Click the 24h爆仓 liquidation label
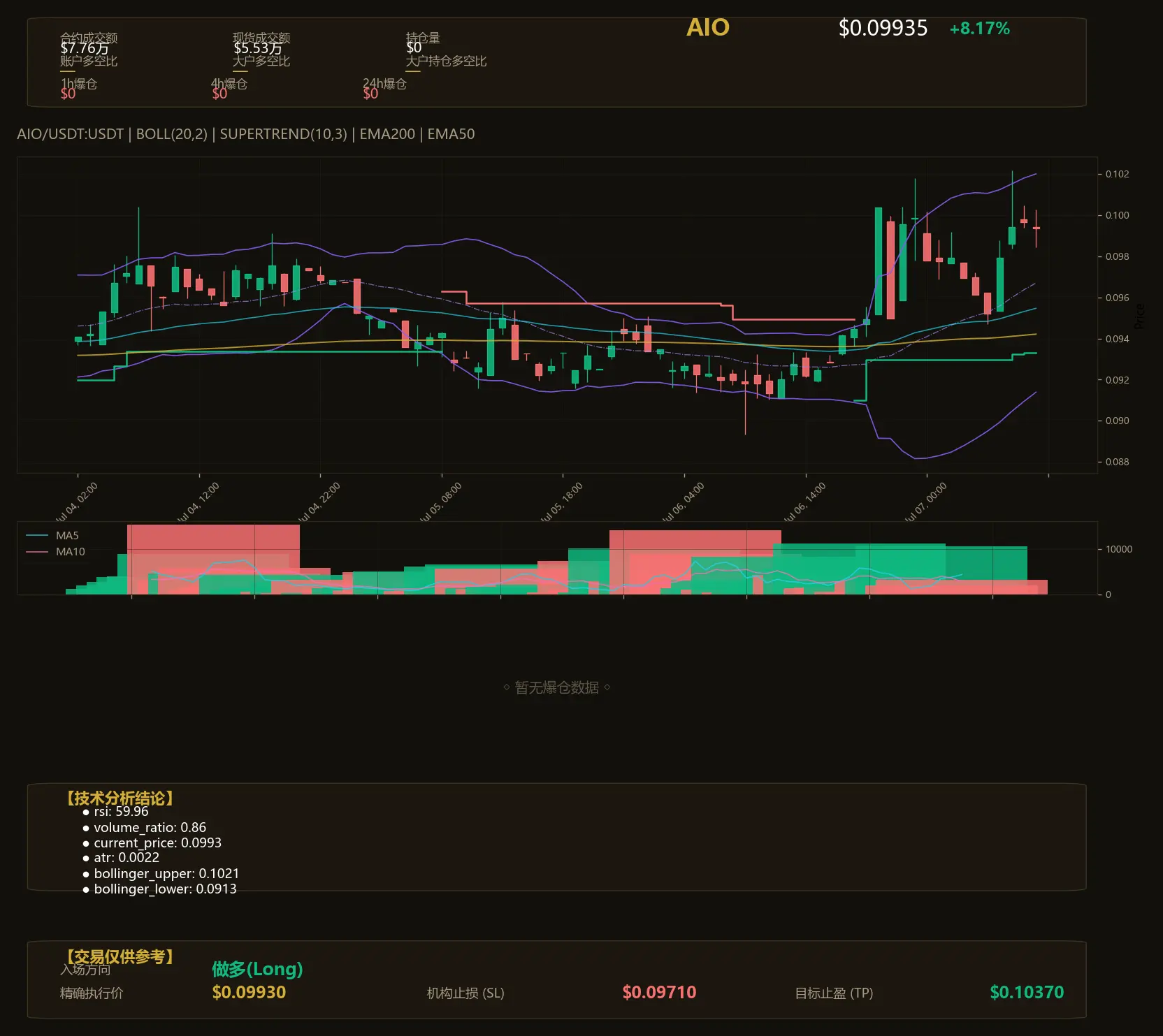The image size is (1163, 1036). pyautogui.click(x=384, y=84)
